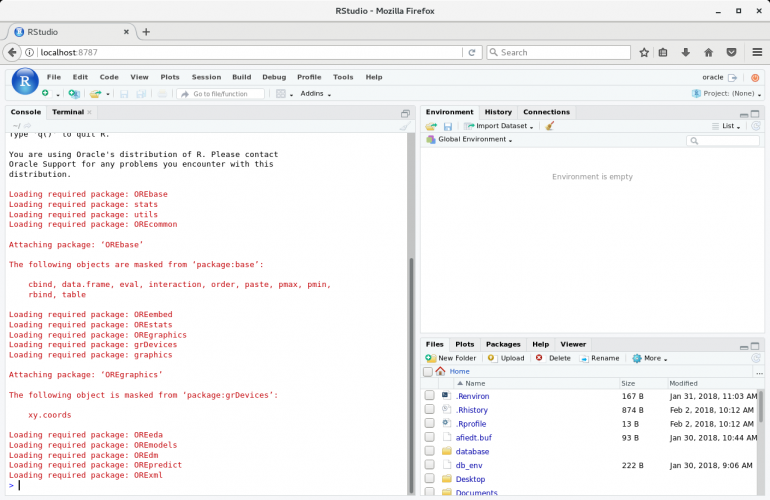Click the Save all documents icon
770x500 pixels.
(x=141, y=93)
